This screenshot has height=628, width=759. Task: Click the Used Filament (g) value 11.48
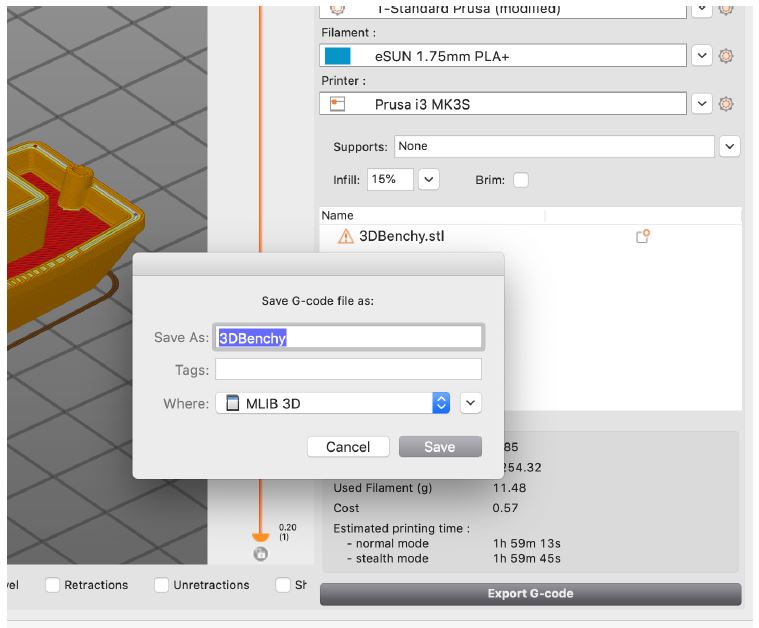coord(509,488)
